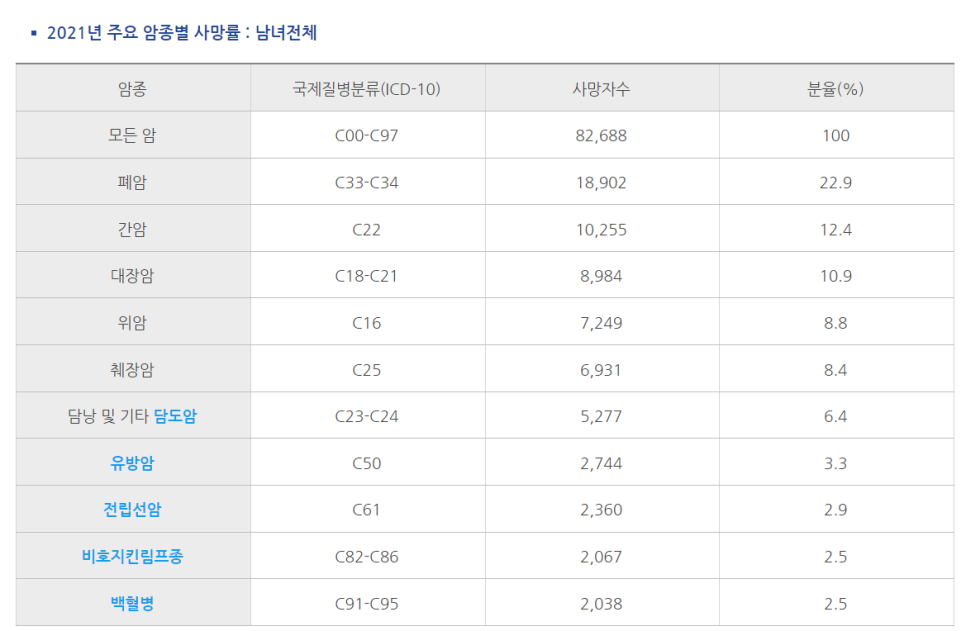The image size is (966, 631).
Task: Click the 2.5 value in 백혈병 row
Action: [x=836, y=604]
